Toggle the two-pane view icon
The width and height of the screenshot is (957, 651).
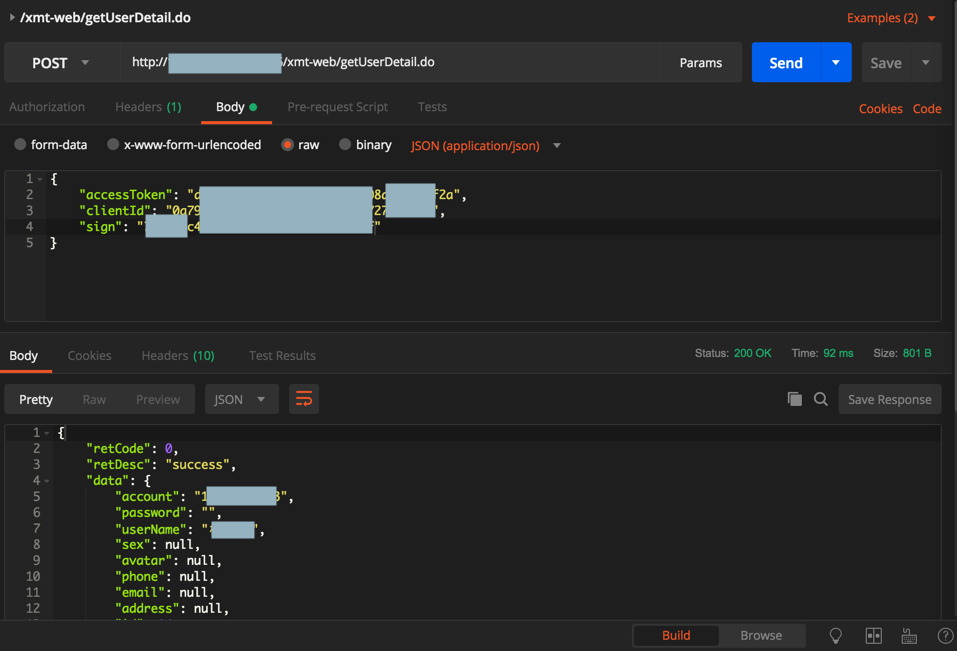pos(873,635)
